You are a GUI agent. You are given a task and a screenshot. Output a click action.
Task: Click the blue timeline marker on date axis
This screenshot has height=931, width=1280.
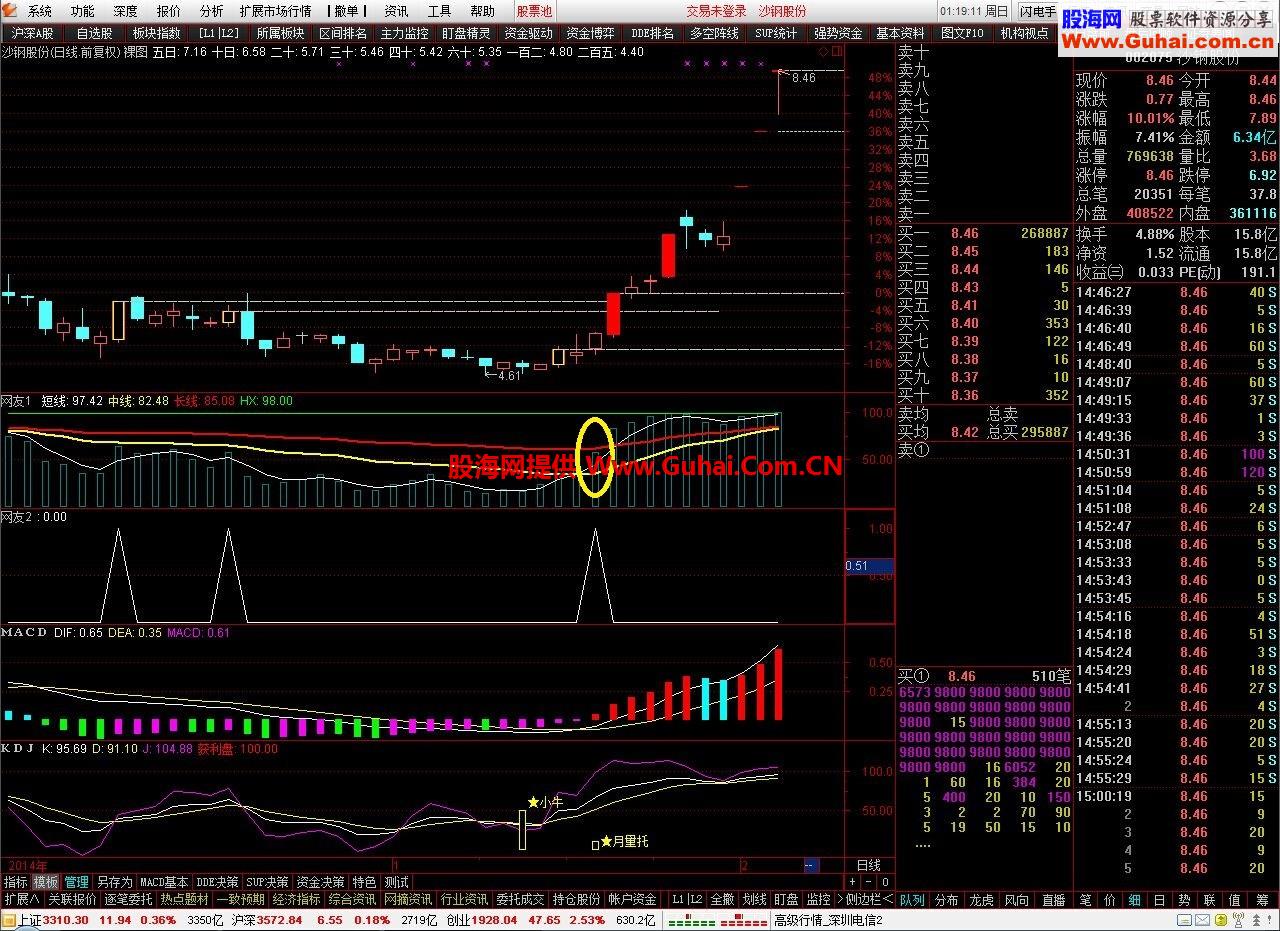[x=811, y=865]
